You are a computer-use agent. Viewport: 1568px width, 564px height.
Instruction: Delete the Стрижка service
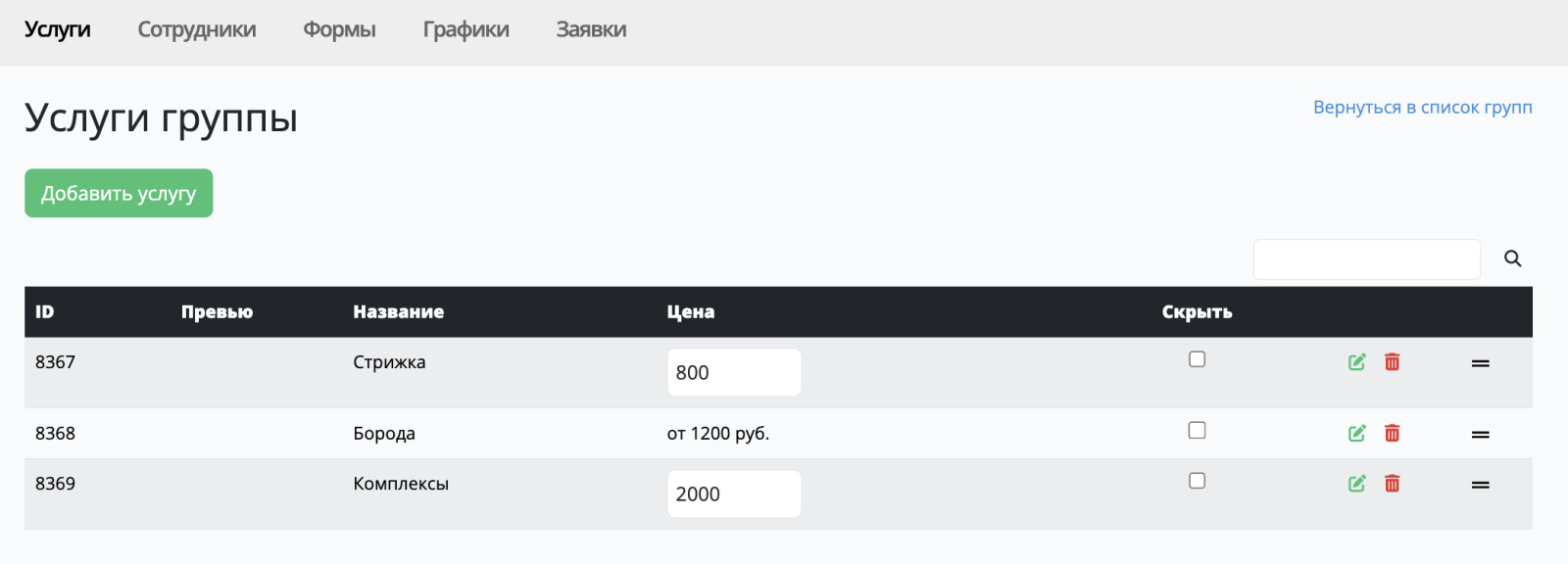pyautogui.click(x=1392, y=362)
